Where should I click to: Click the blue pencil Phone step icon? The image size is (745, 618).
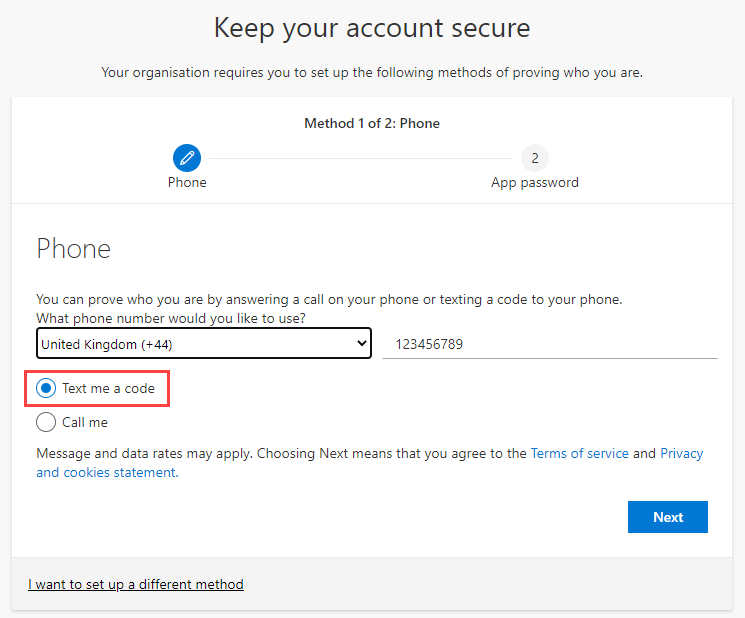tap(187, 158)
